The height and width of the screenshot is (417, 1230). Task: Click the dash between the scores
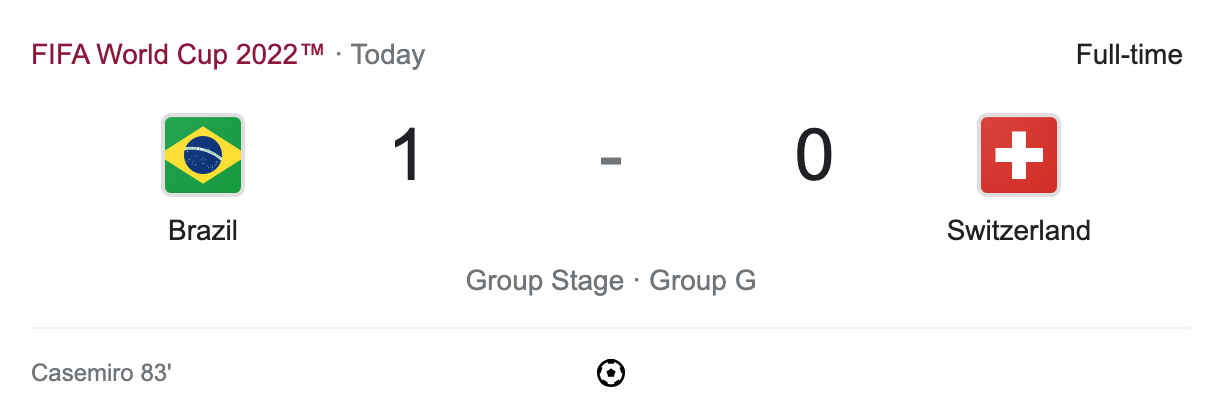tap(611, 159)
